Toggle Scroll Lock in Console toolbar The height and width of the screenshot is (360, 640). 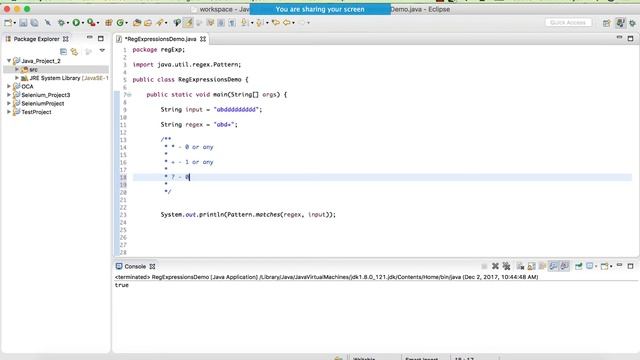[531, 266]
